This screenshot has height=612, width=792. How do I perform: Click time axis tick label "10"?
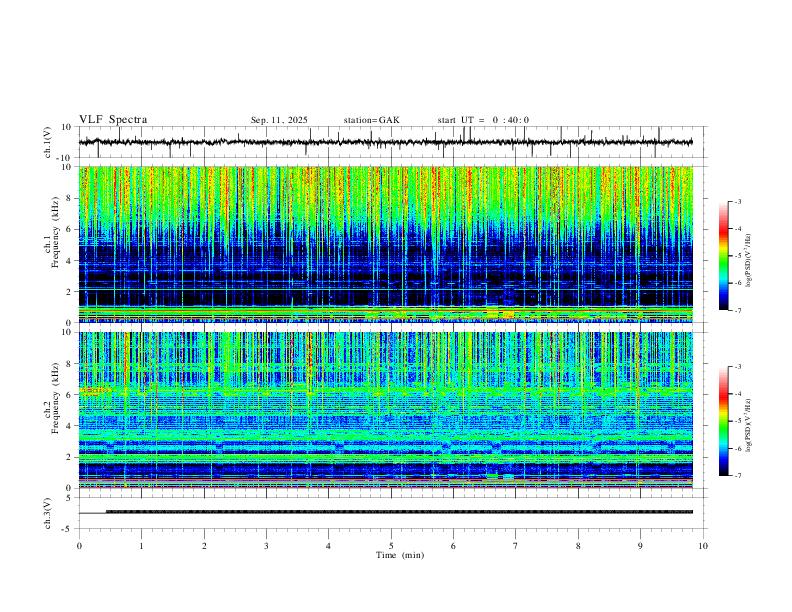point(703,546)
